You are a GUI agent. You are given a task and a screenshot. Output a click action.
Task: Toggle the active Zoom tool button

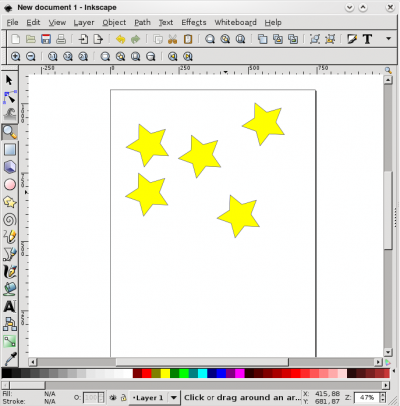[x=9, y=132]
